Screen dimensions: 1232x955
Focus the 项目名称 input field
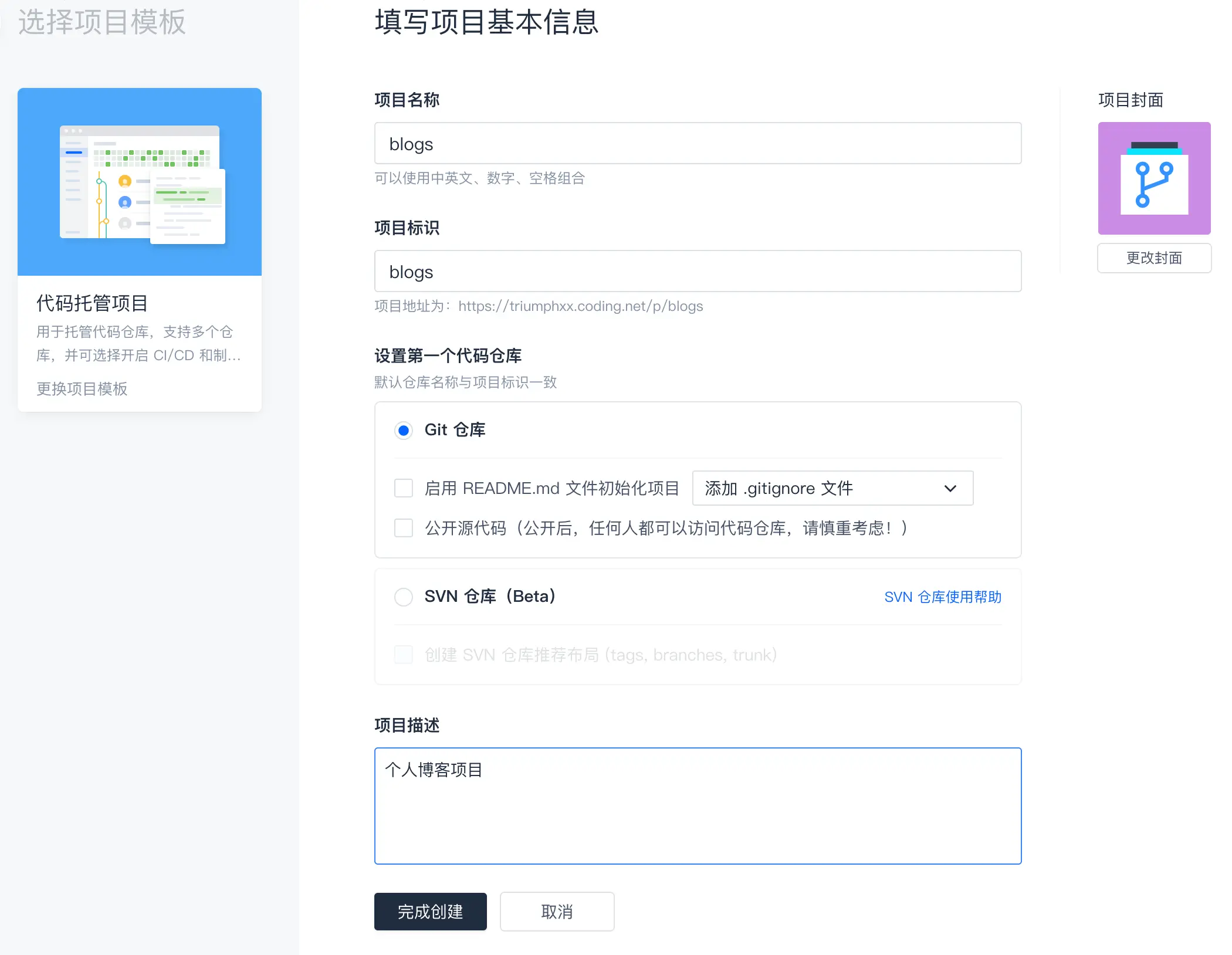click(698, 144)
